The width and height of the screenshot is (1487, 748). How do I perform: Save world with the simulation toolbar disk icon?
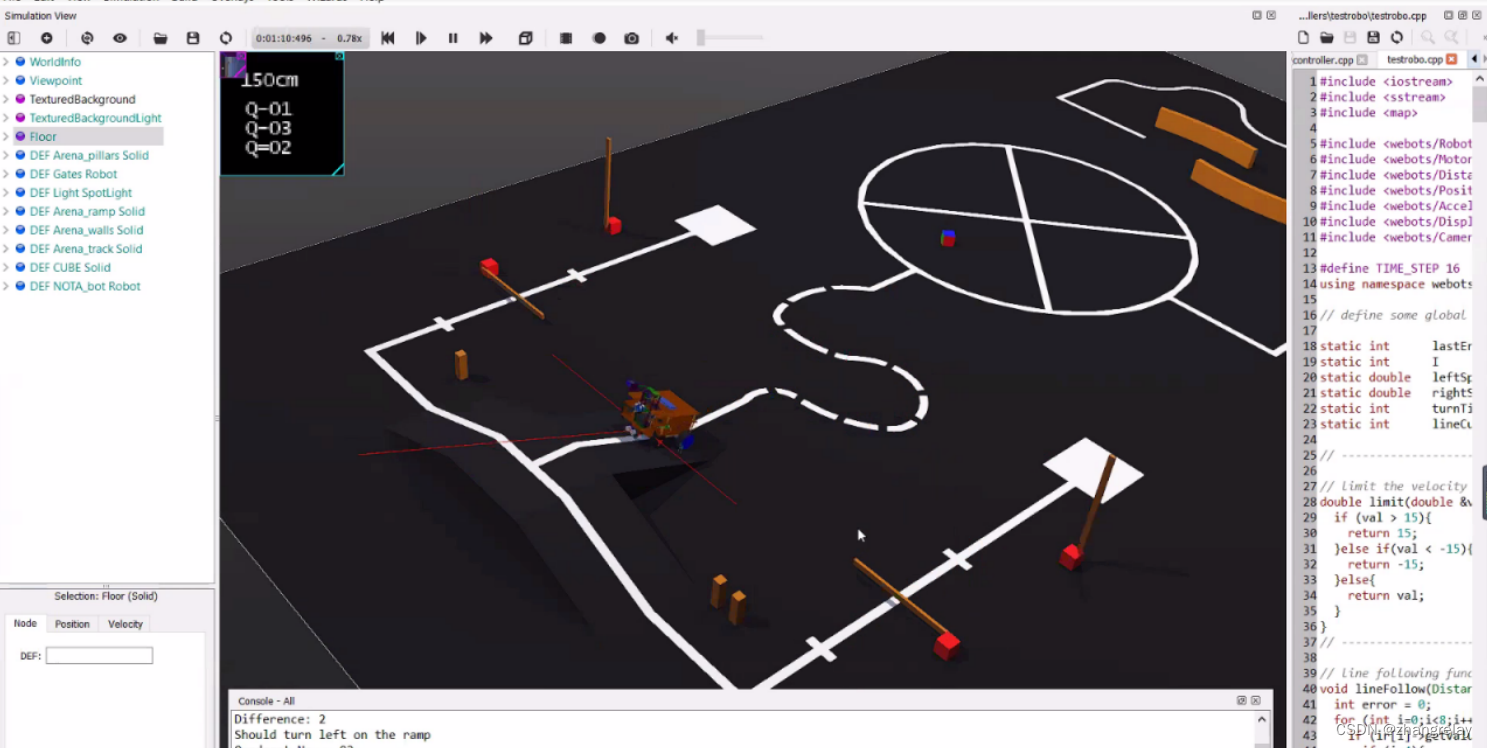click(x=193, y=38)
